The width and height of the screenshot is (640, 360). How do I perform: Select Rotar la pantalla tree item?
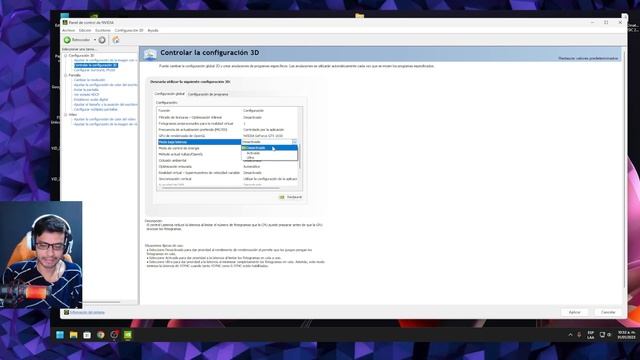[x=86, y=90]
